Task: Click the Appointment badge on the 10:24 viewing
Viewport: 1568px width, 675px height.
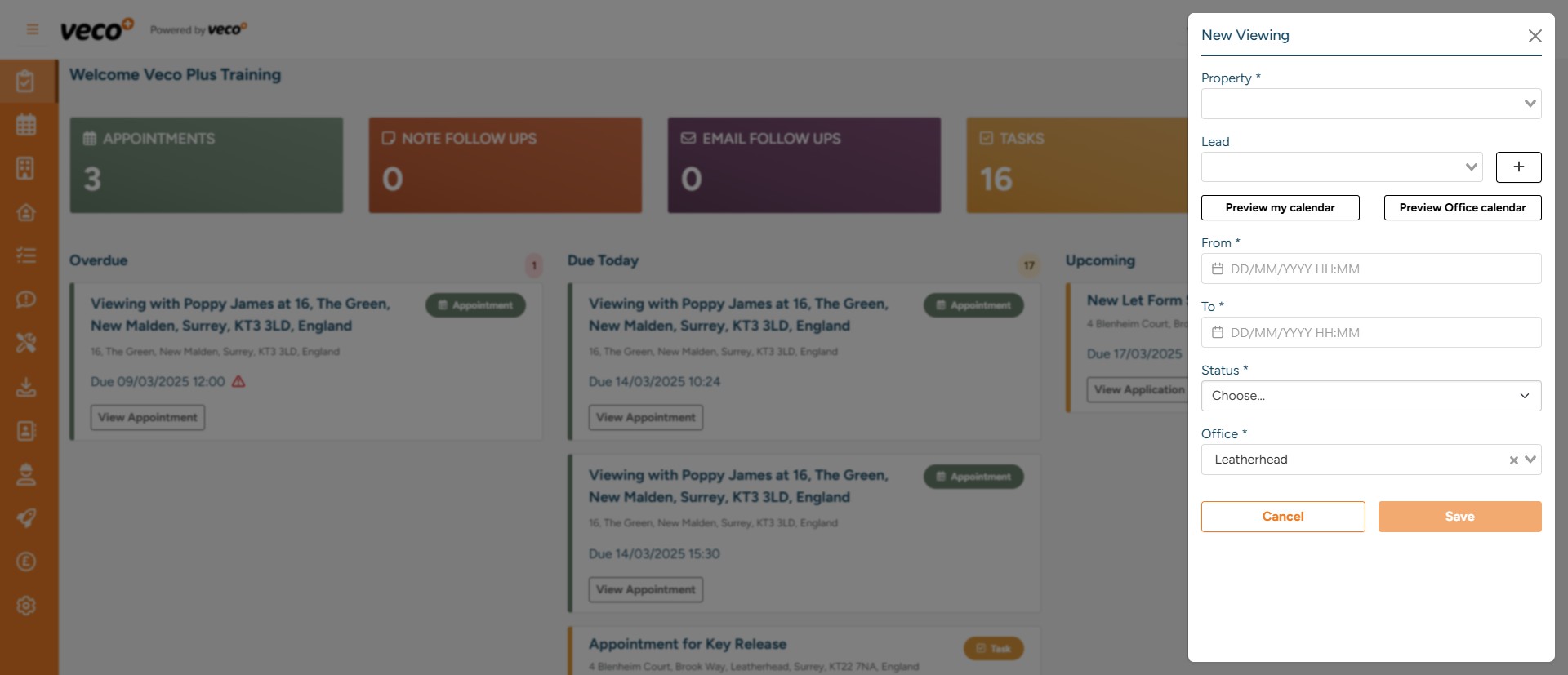Action: (973, 305)
